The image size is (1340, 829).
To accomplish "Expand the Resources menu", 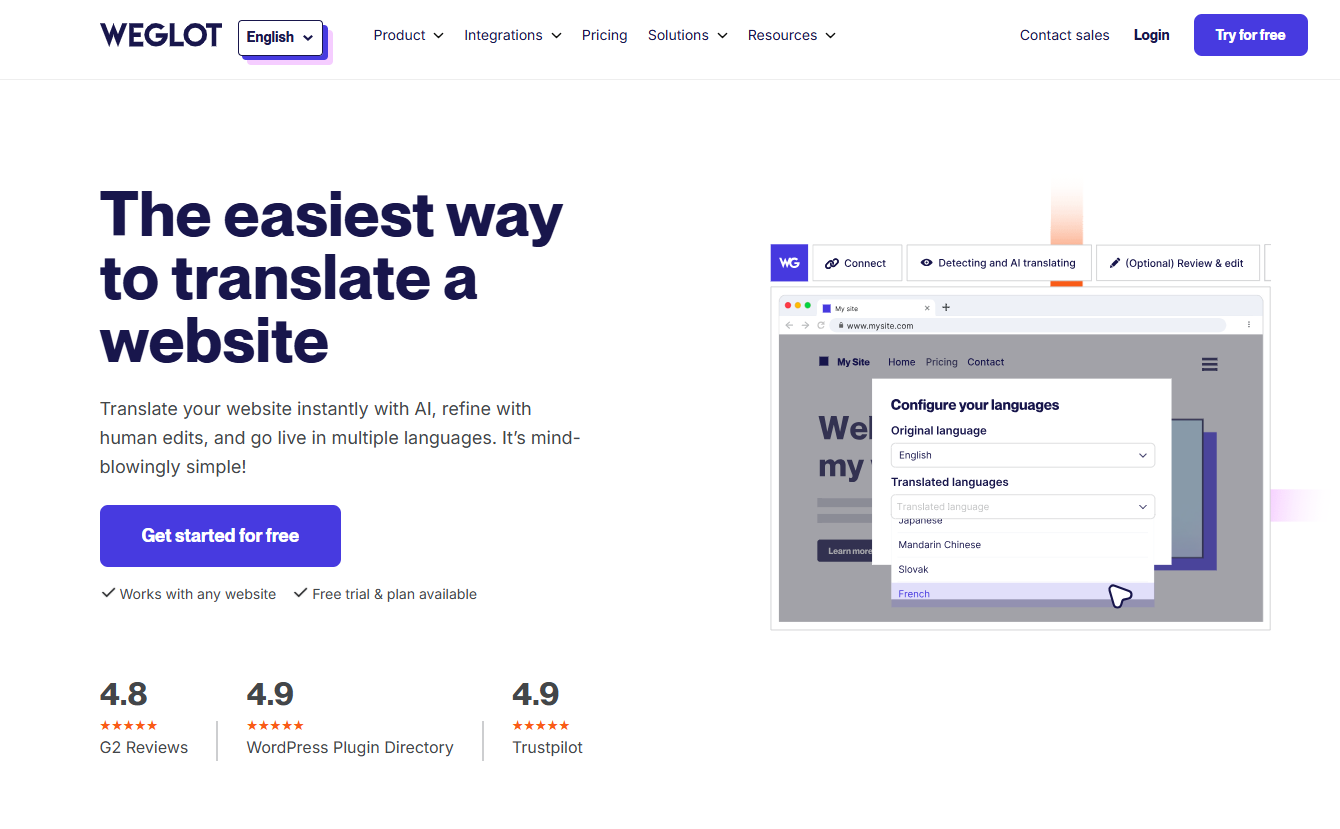I will (792, 35).
